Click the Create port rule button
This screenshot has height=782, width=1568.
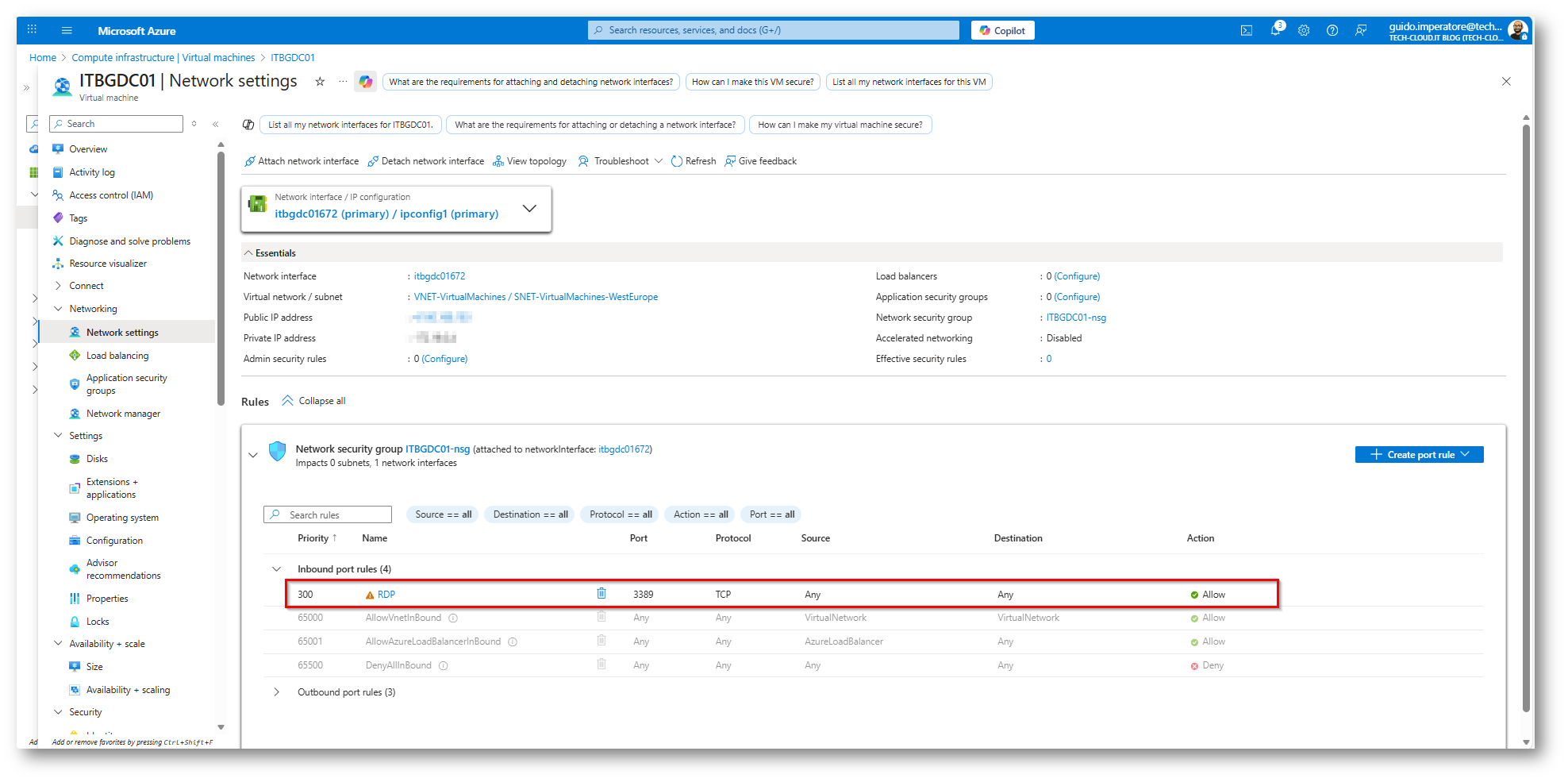click(x=1419, y=455)
